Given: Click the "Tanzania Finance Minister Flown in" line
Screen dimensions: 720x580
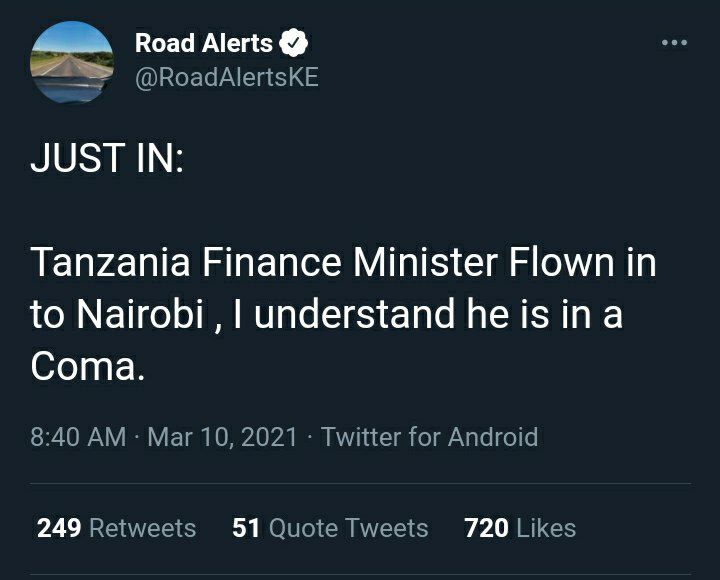Looking at the screenshot, I should (x=343, y=263).
